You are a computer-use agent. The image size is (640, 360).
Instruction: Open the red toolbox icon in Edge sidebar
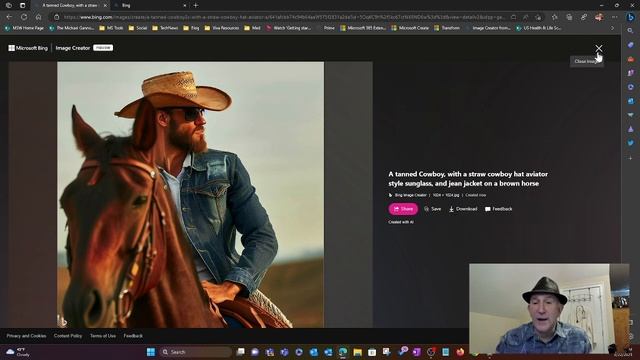coord(631,59)
